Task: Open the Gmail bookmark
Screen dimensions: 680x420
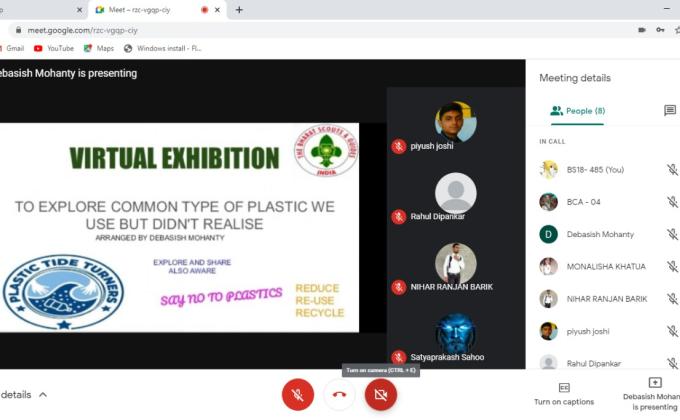Action: pyautogui.click(x=12, y=48)
